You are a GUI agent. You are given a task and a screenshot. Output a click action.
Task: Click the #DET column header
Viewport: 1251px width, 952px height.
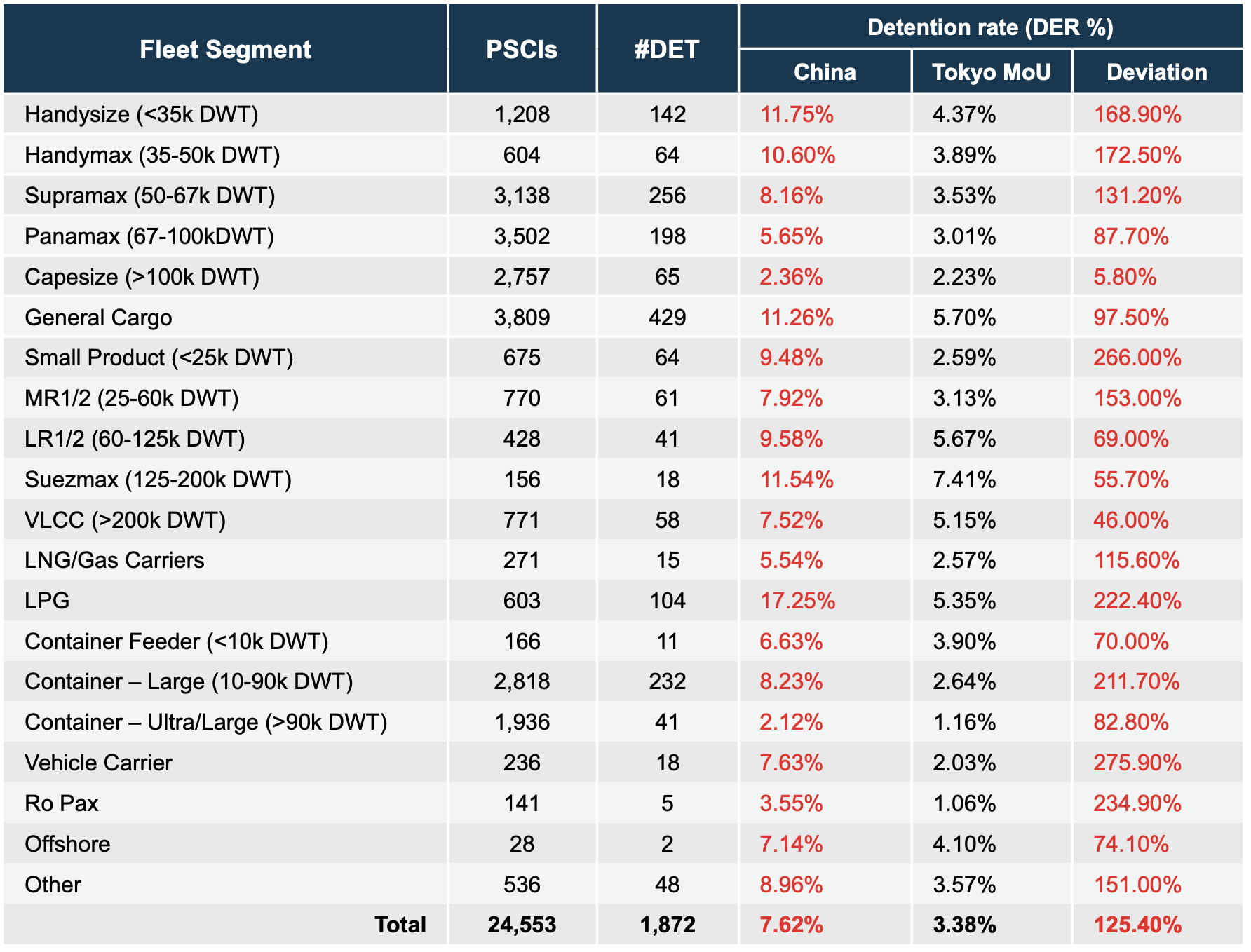point(667,49)
